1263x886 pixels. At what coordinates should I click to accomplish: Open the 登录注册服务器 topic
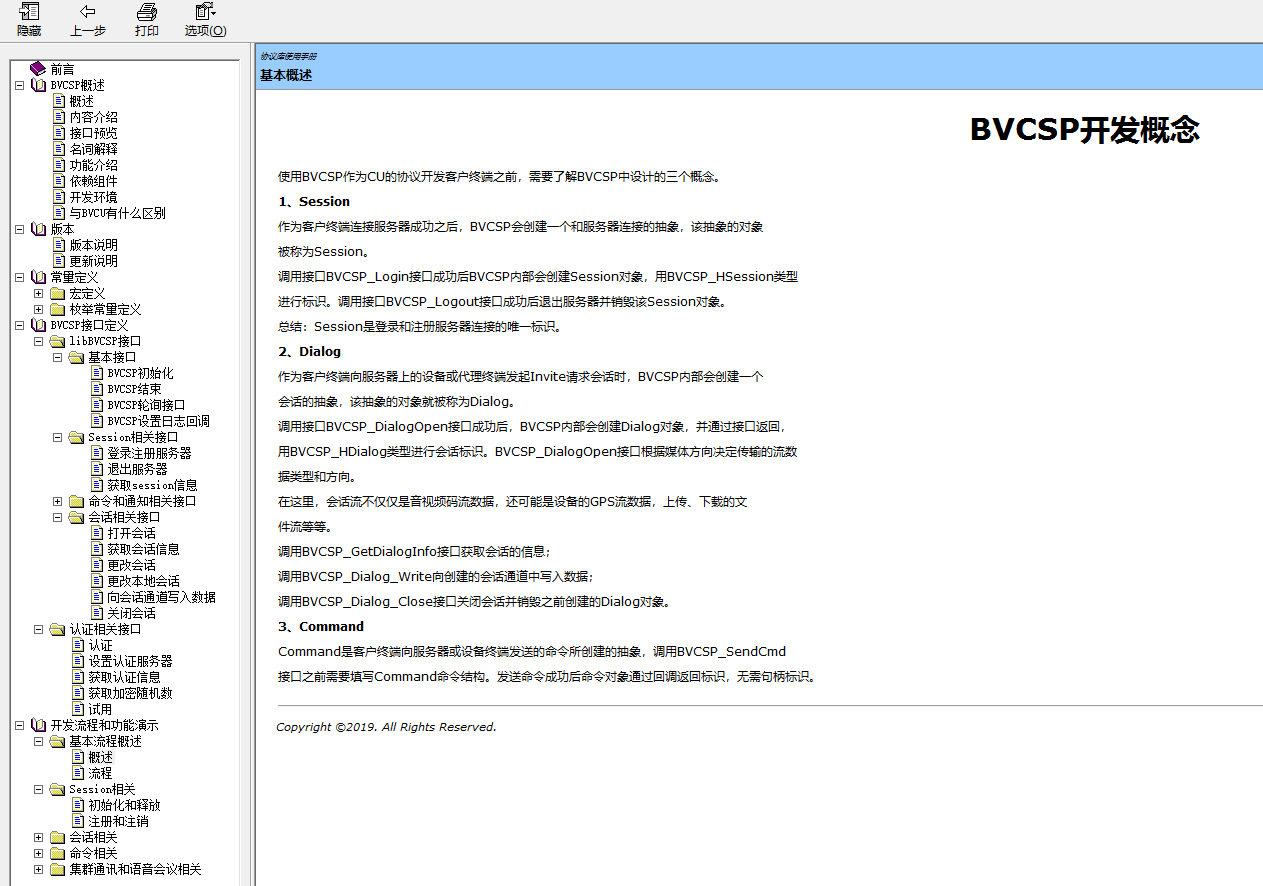point(149,453)
